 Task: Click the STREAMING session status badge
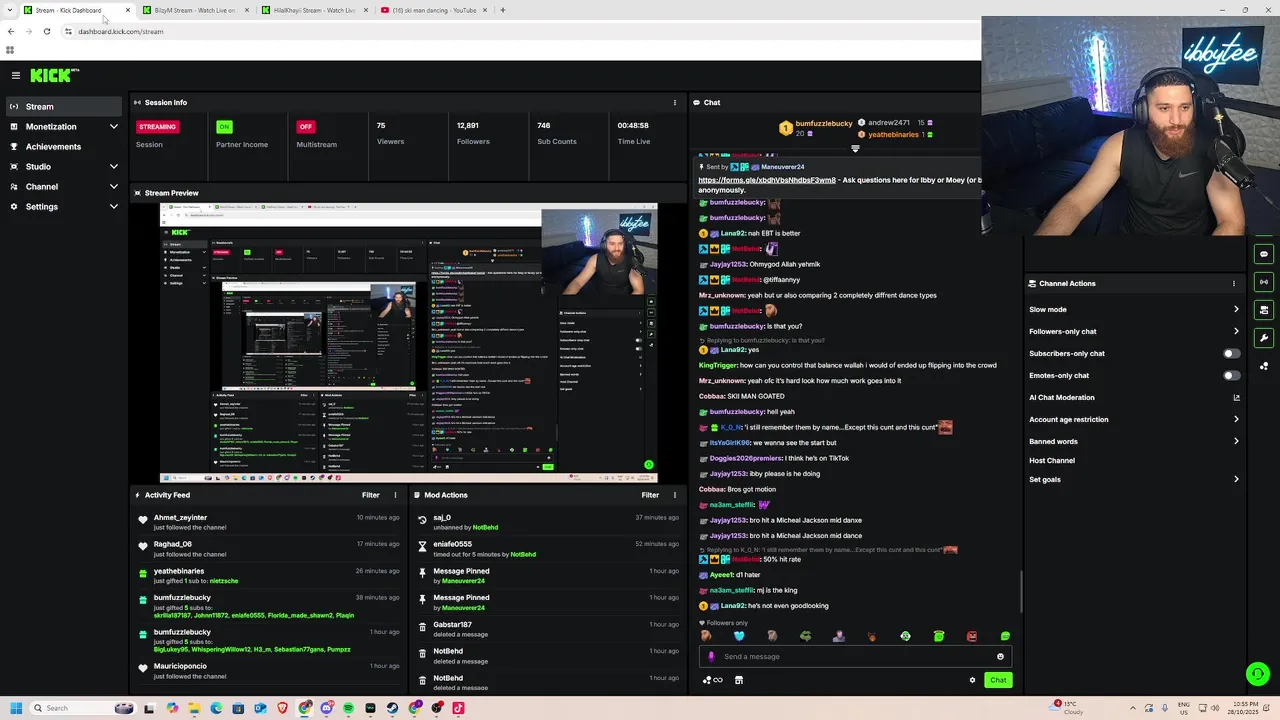coord(158,127)
